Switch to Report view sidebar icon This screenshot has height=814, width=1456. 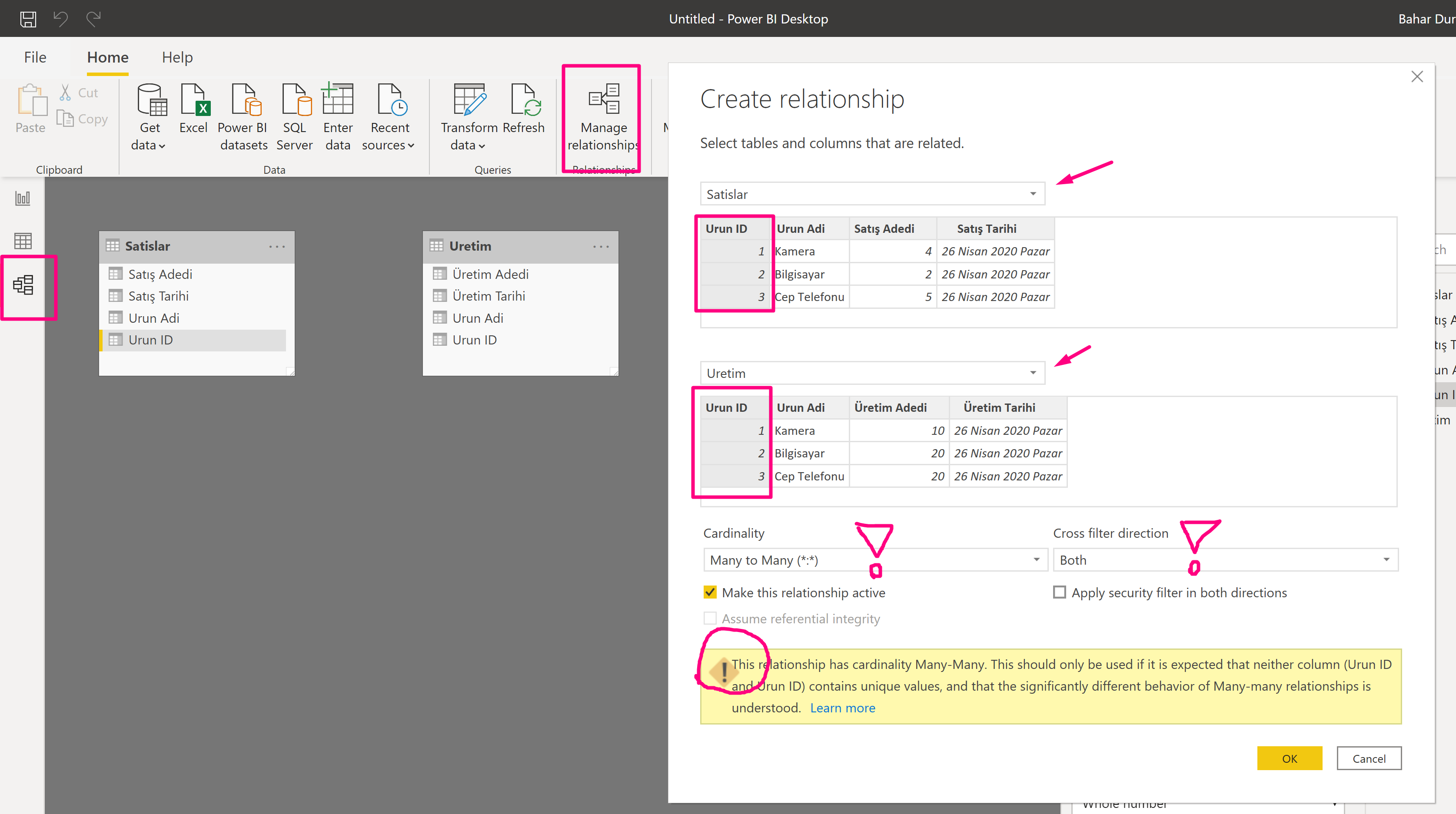coord(23,198)
